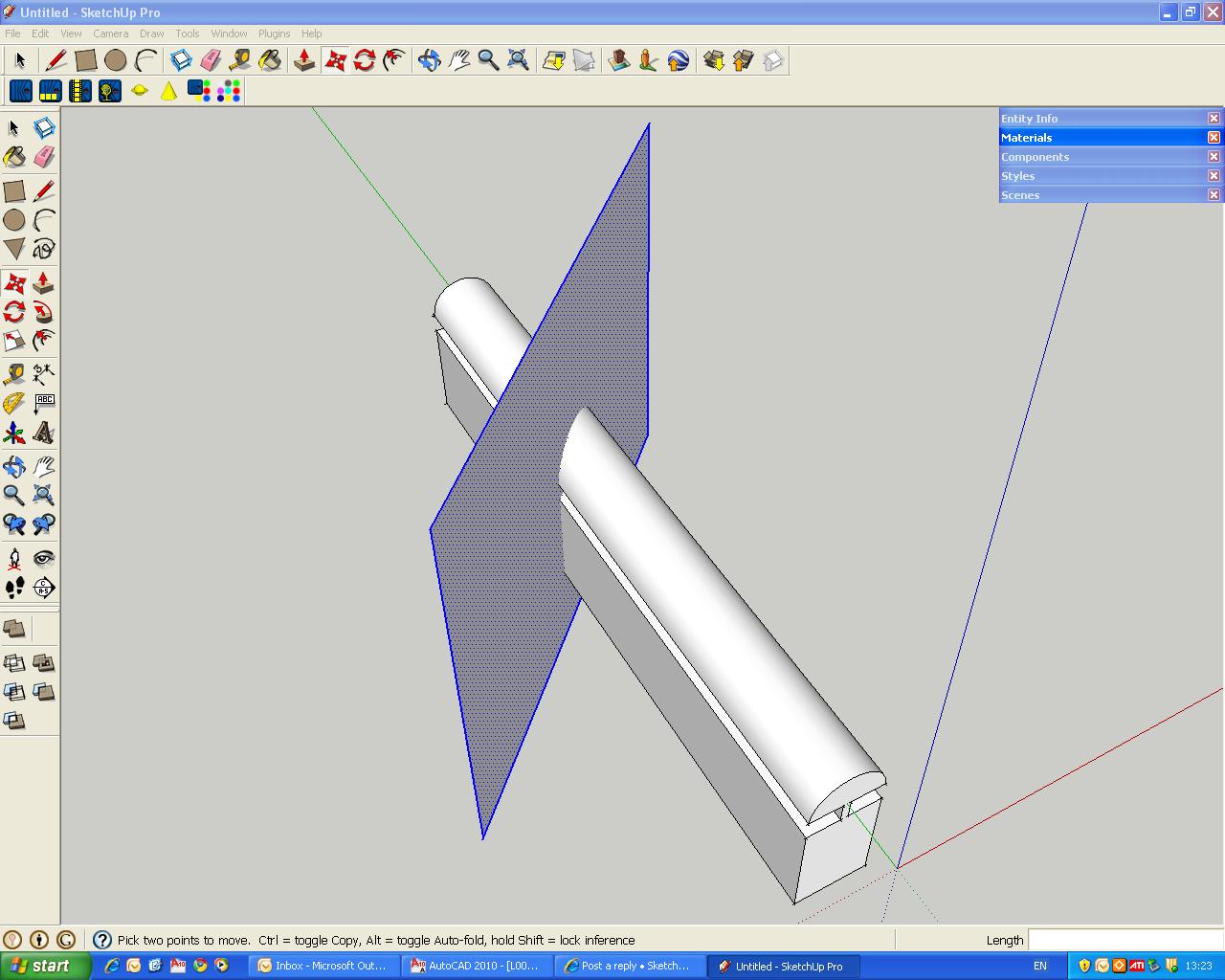
Task: Open the Edit menu
Action: coord(40,33)
